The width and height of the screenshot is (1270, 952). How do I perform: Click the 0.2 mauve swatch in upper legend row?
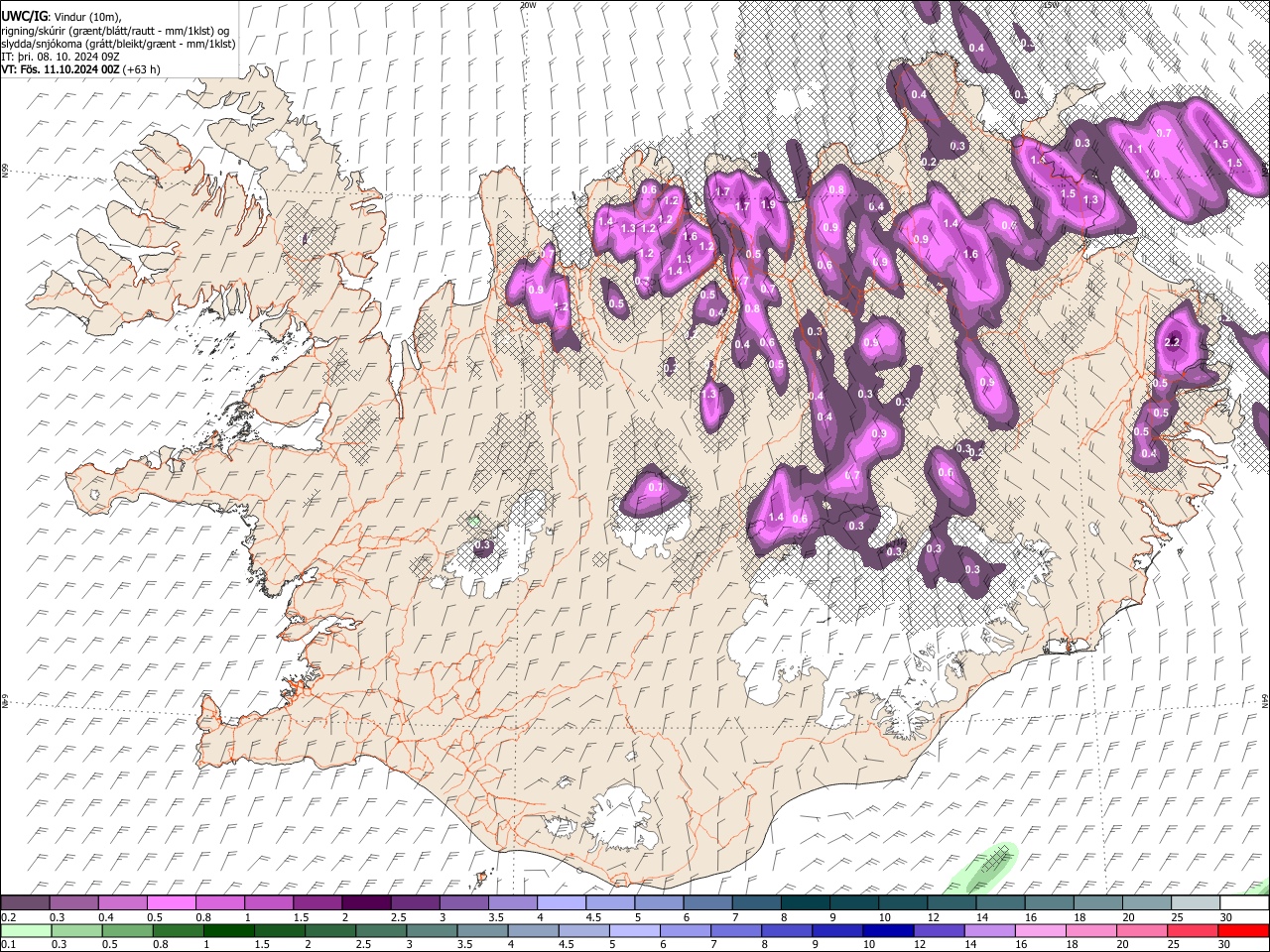tap(25, 902)
